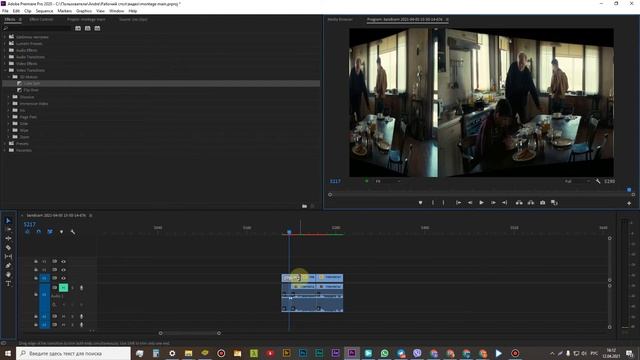Select the Pen tool
The width and height of the screenshot is (640, 360).
tap(8, 265)
